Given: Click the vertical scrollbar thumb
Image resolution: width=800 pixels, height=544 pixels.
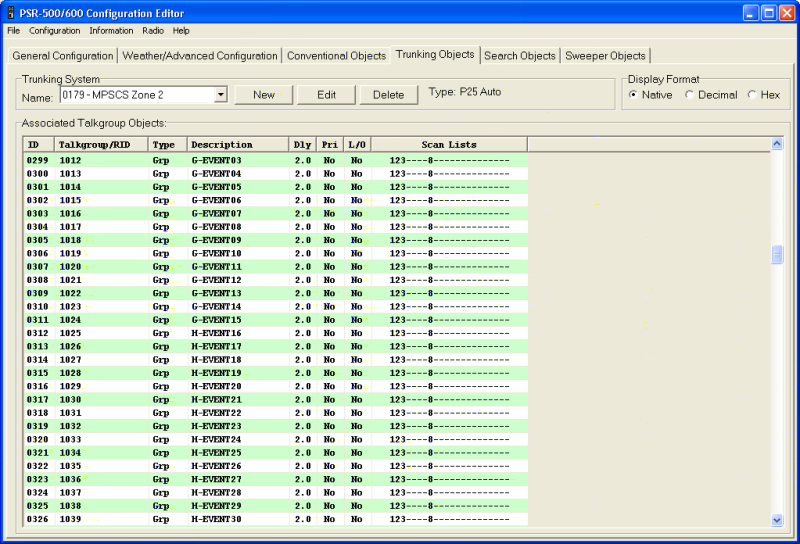Looking at the screenshot, I should click(777, 255).
